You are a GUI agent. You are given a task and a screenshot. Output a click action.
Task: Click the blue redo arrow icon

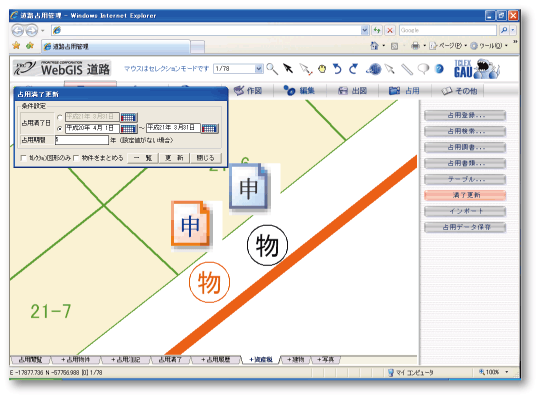(353, 69)
